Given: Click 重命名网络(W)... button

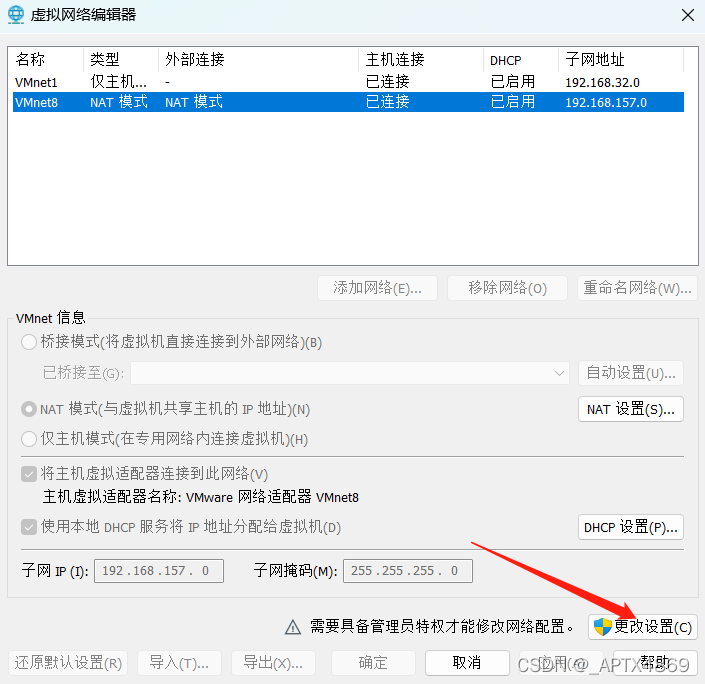Looking at the screenshot, I should (637, 288).
